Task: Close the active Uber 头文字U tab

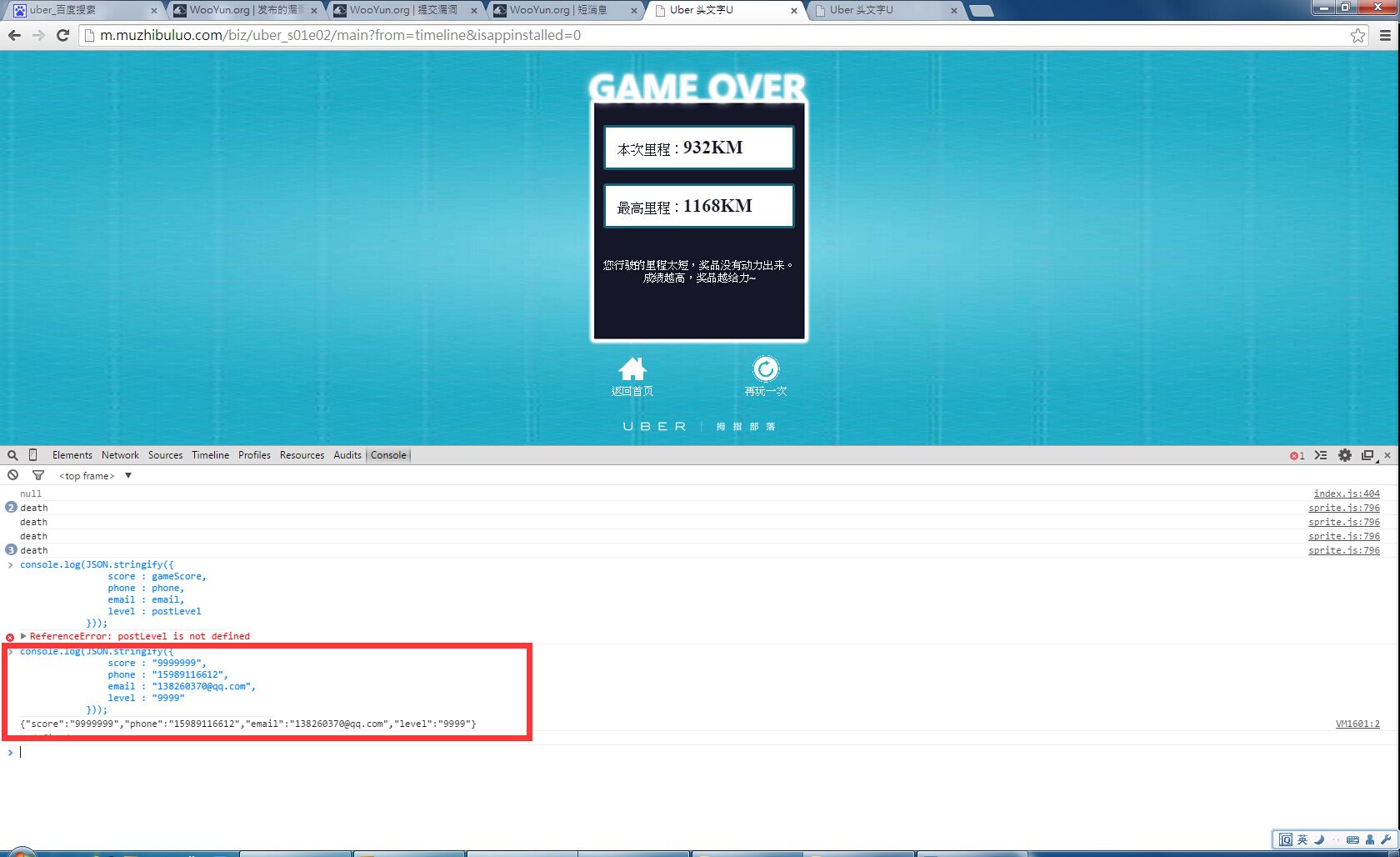Action: pos(793,11)
